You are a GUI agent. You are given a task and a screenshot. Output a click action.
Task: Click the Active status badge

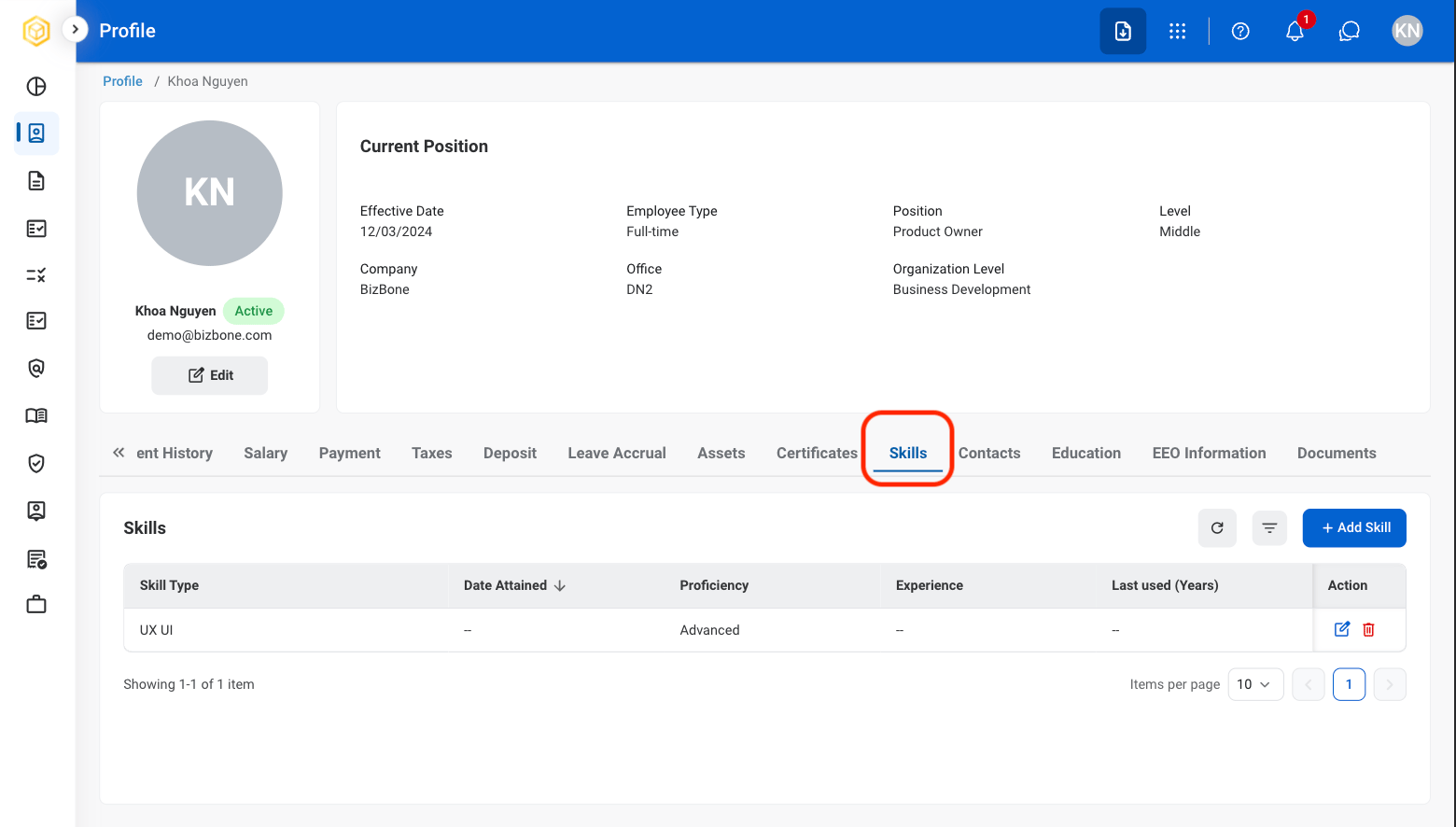click(x=254, y=311)
